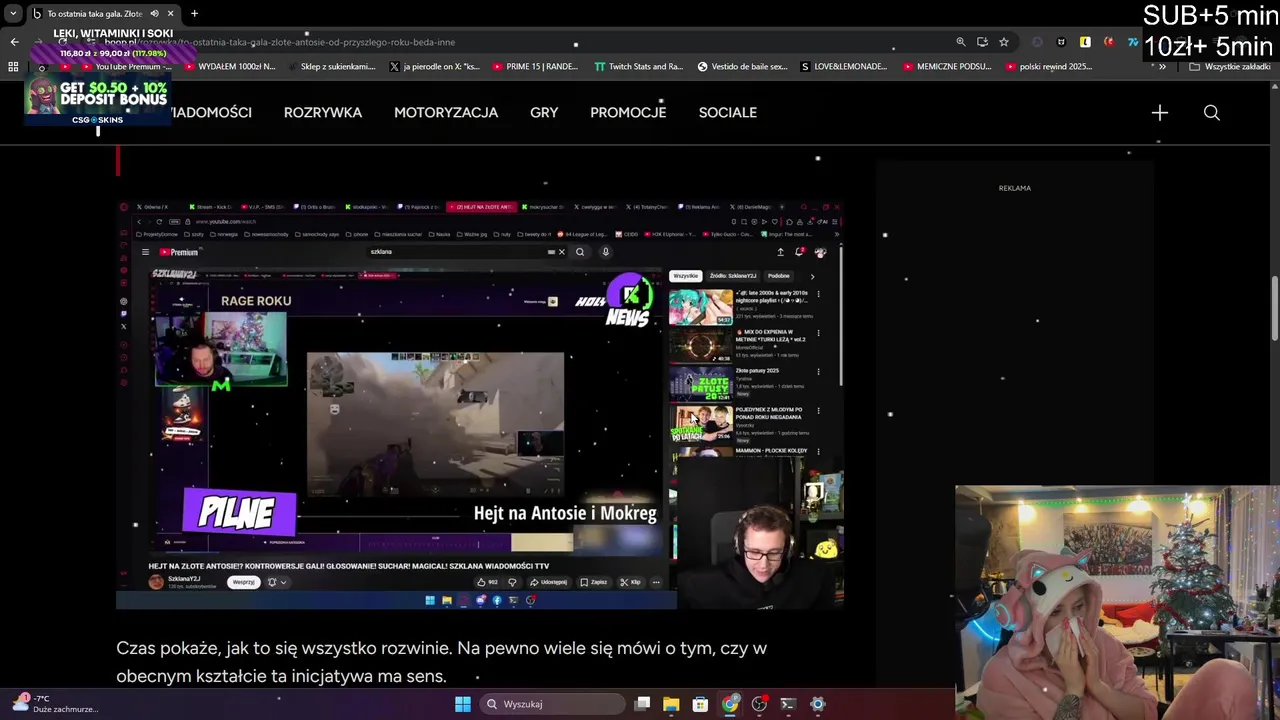Open Task View from the taskbar
The image size is (1280, 720).
643,704
